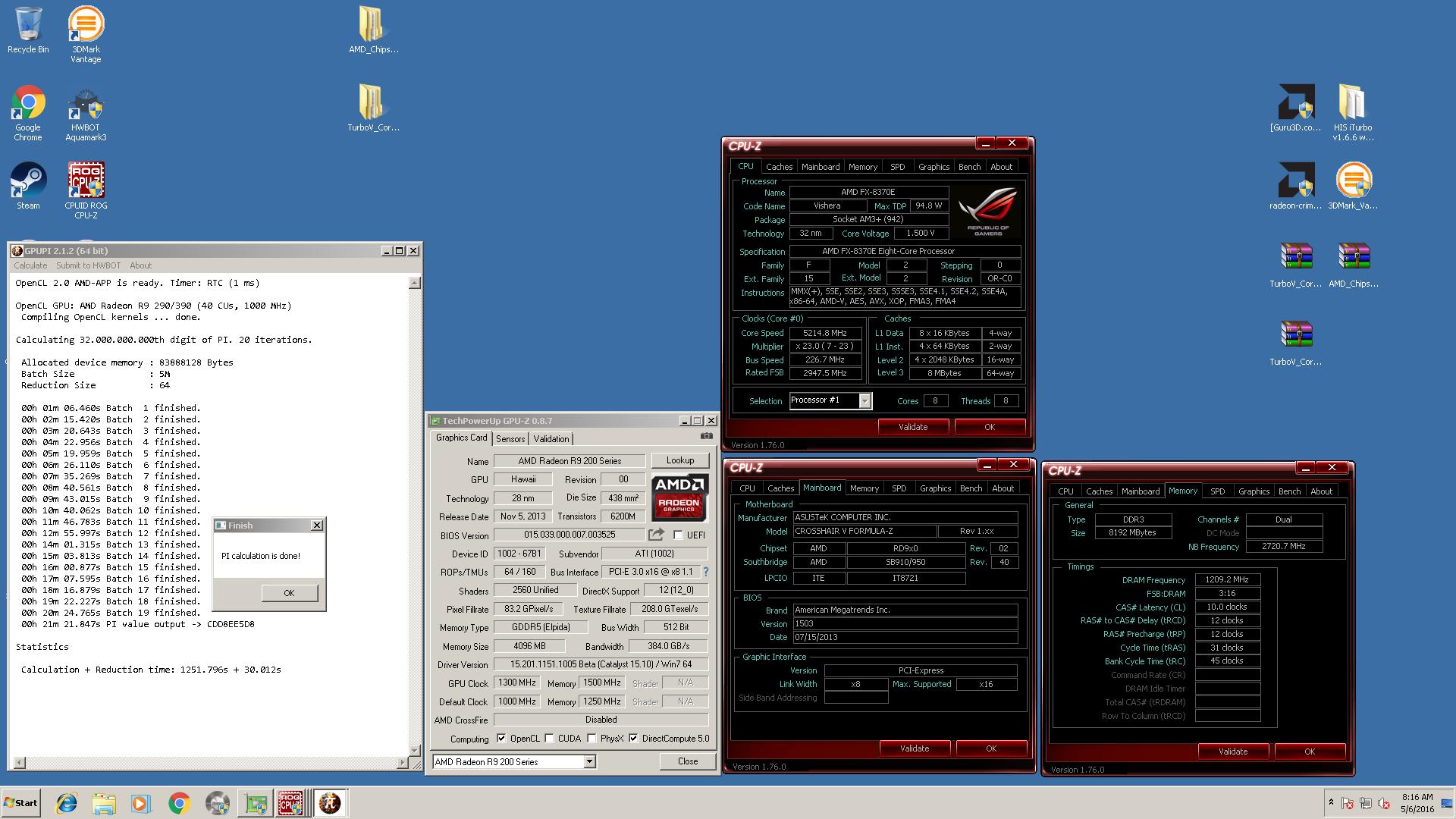
Task: Click the DRAM Frequency 1209.2 MHz value
Action: click(x=1227, y=580)
